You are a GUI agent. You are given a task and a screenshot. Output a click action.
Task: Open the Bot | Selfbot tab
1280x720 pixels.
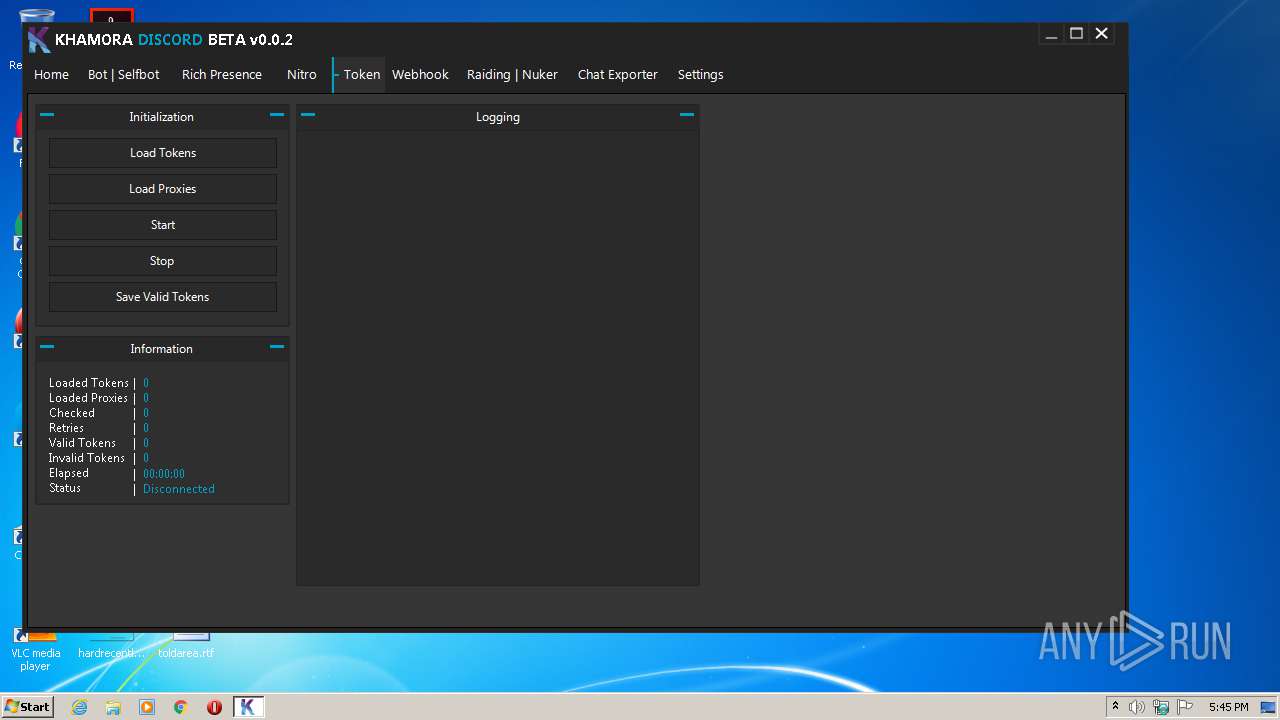click(124, 75)
